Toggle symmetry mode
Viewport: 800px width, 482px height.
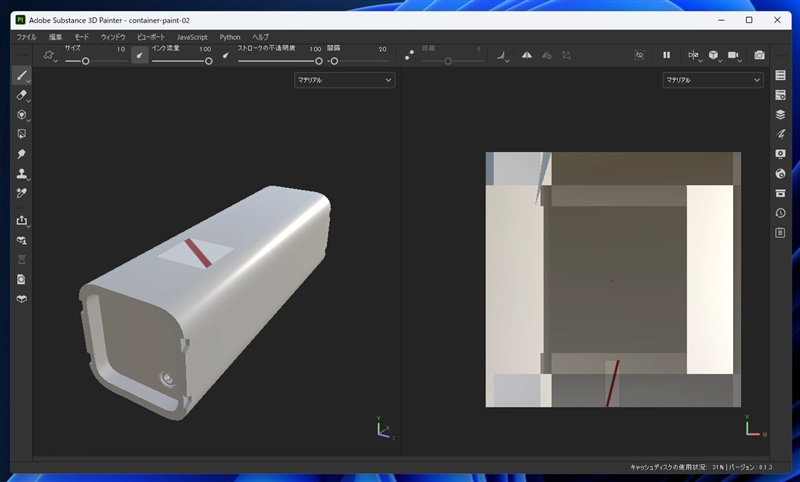coord(527,55)
